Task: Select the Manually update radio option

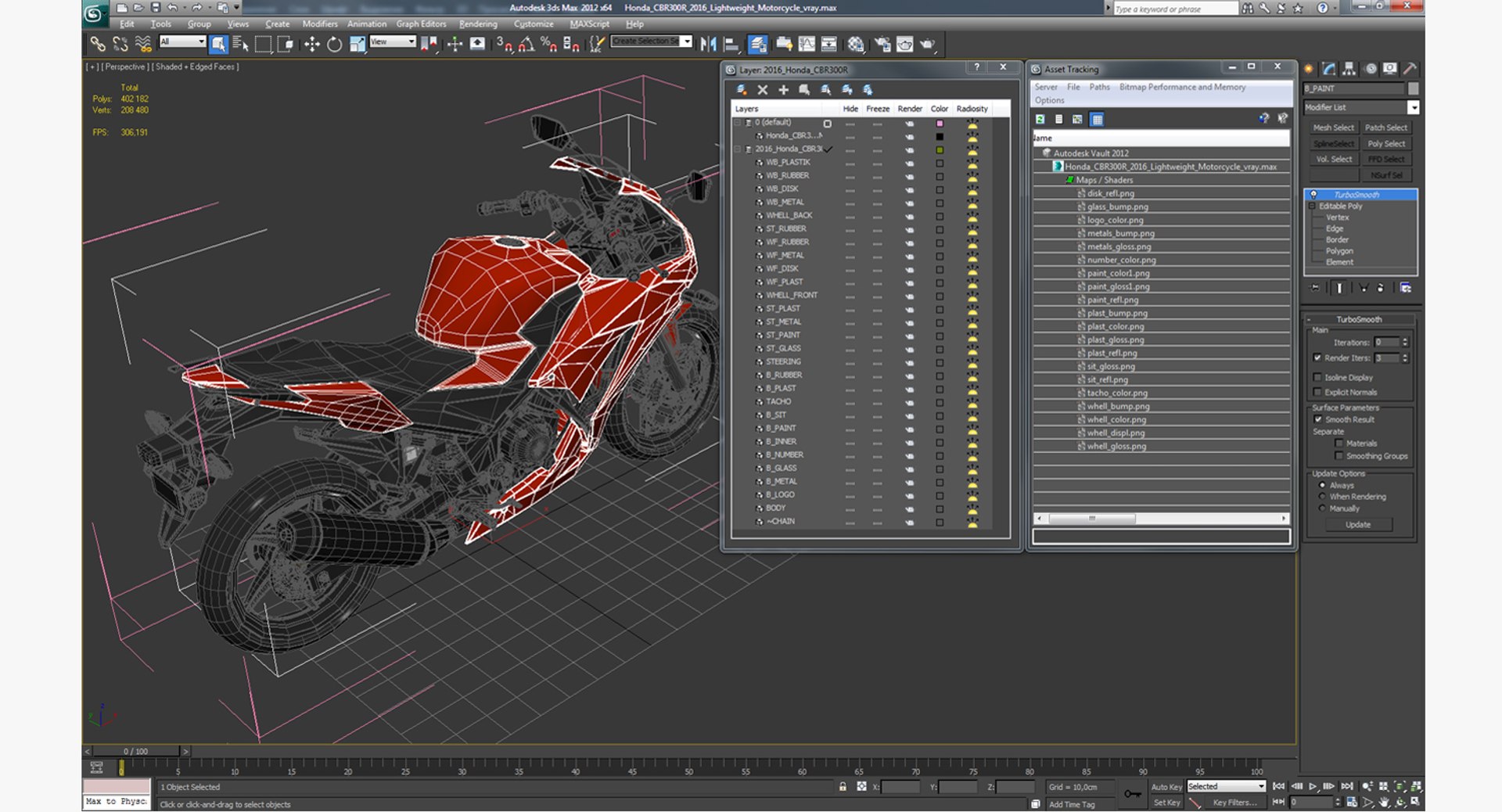Action: [x=1322, y=508]
